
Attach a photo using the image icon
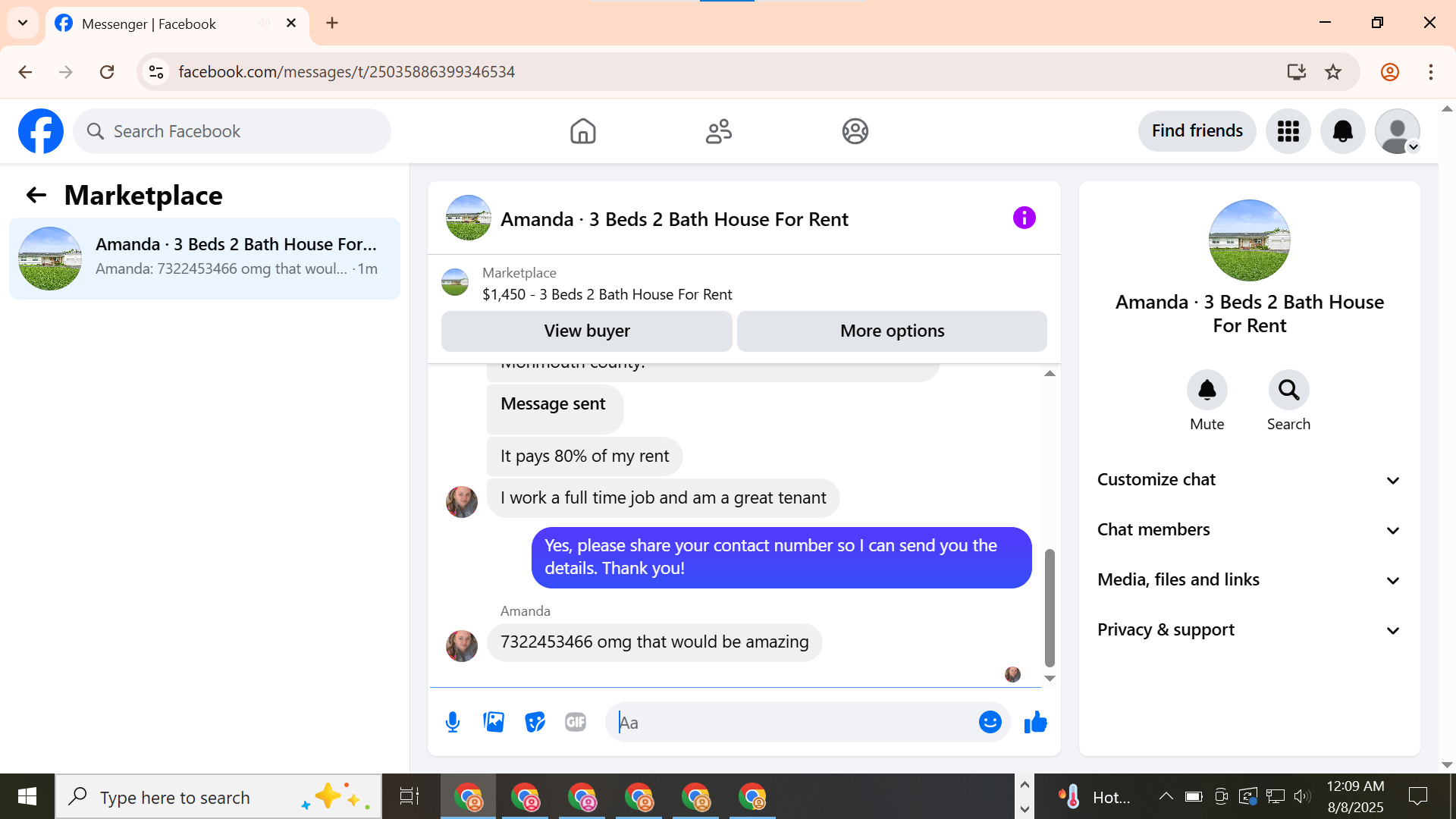494,722
